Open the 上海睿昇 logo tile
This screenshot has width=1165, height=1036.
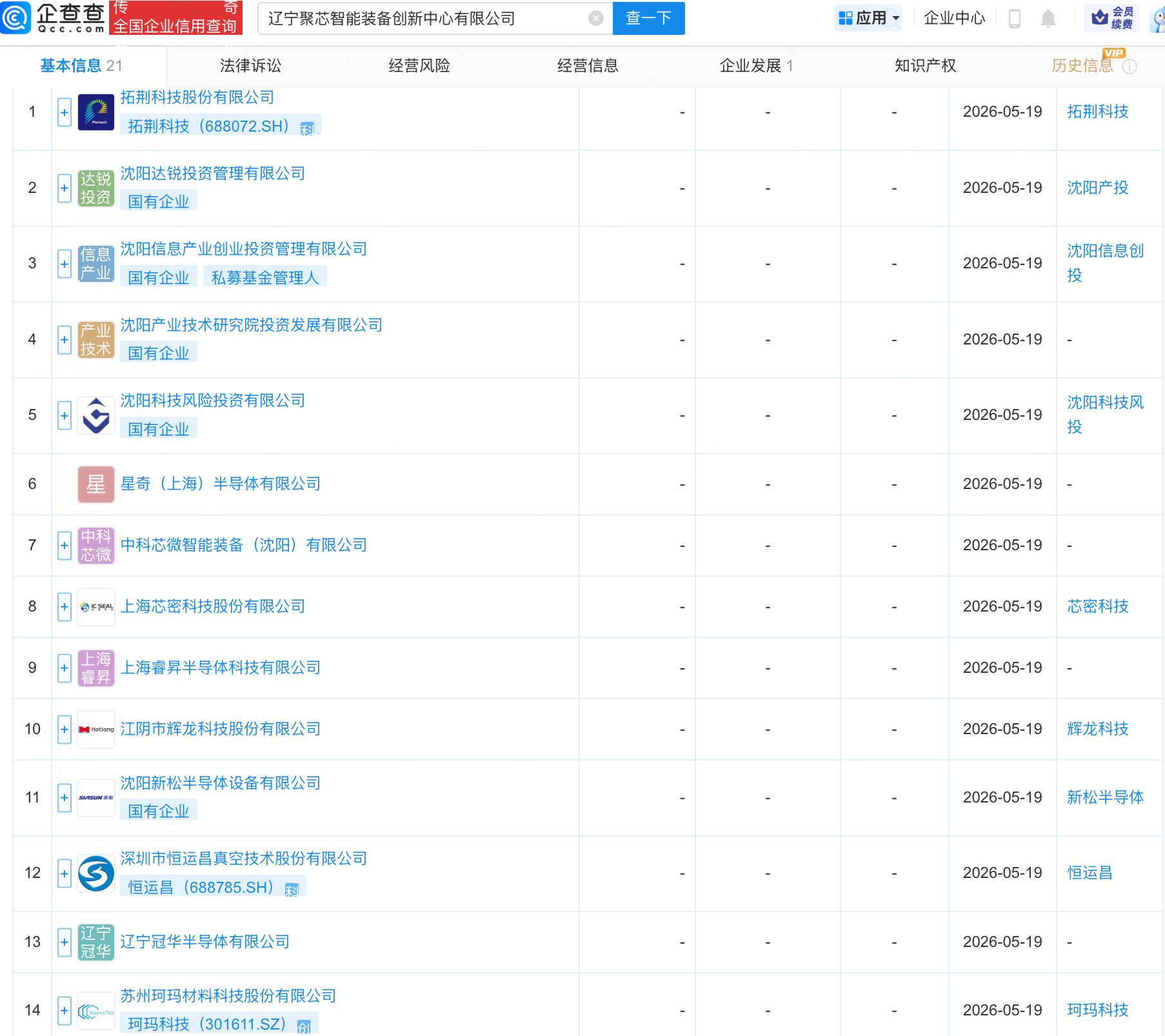click(x=96, y=668)
